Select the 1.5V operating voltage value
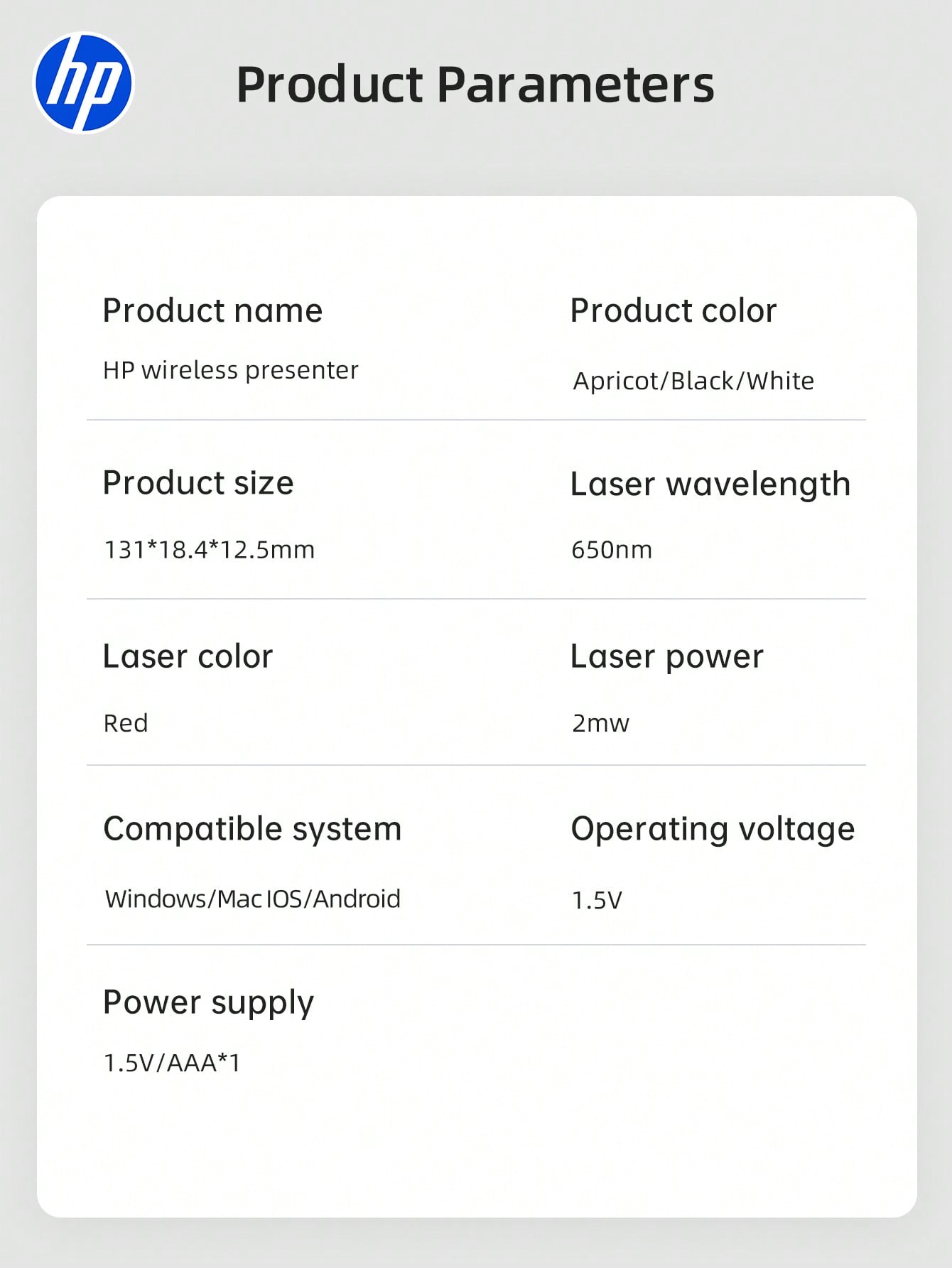 click(x=597, y=901)
